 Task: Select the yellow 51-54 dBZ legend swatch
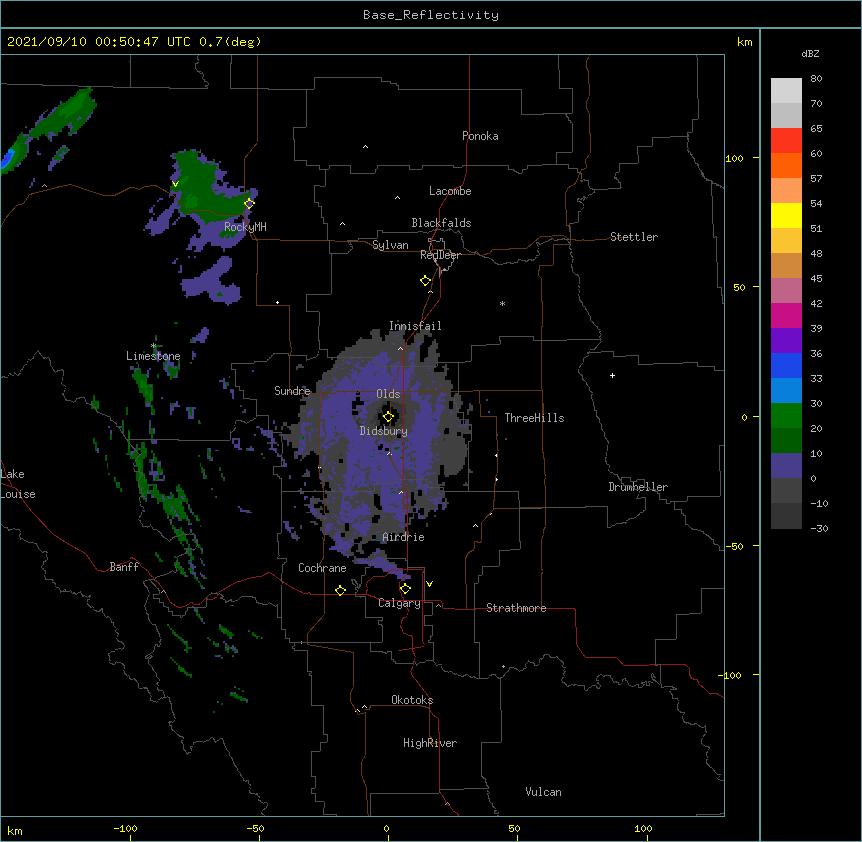(x=786, y=215)
